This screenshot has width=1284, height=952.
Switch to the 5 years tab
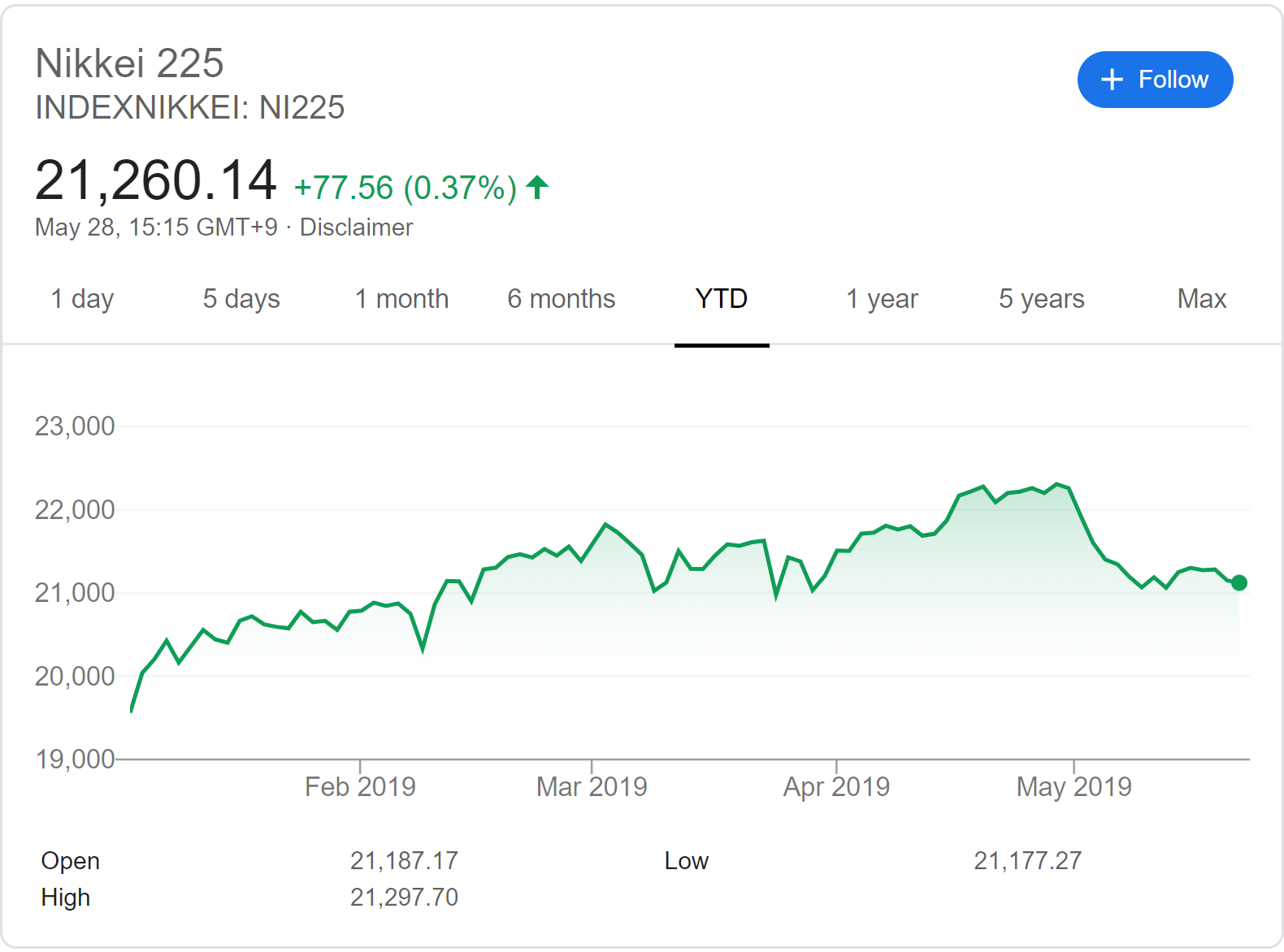(x=1041, y=299)
